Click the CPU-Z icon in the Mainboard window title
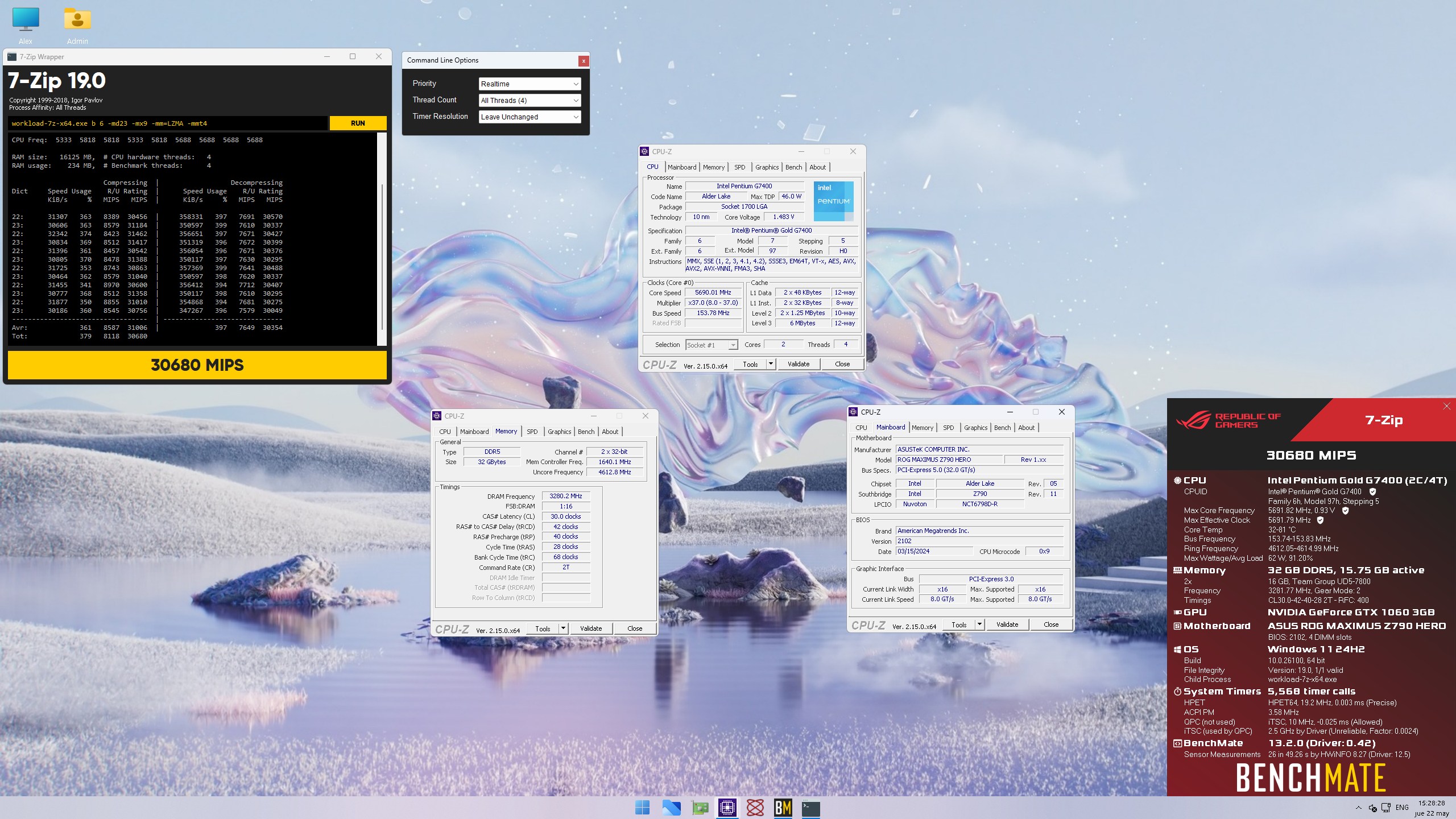 [853, 412]
